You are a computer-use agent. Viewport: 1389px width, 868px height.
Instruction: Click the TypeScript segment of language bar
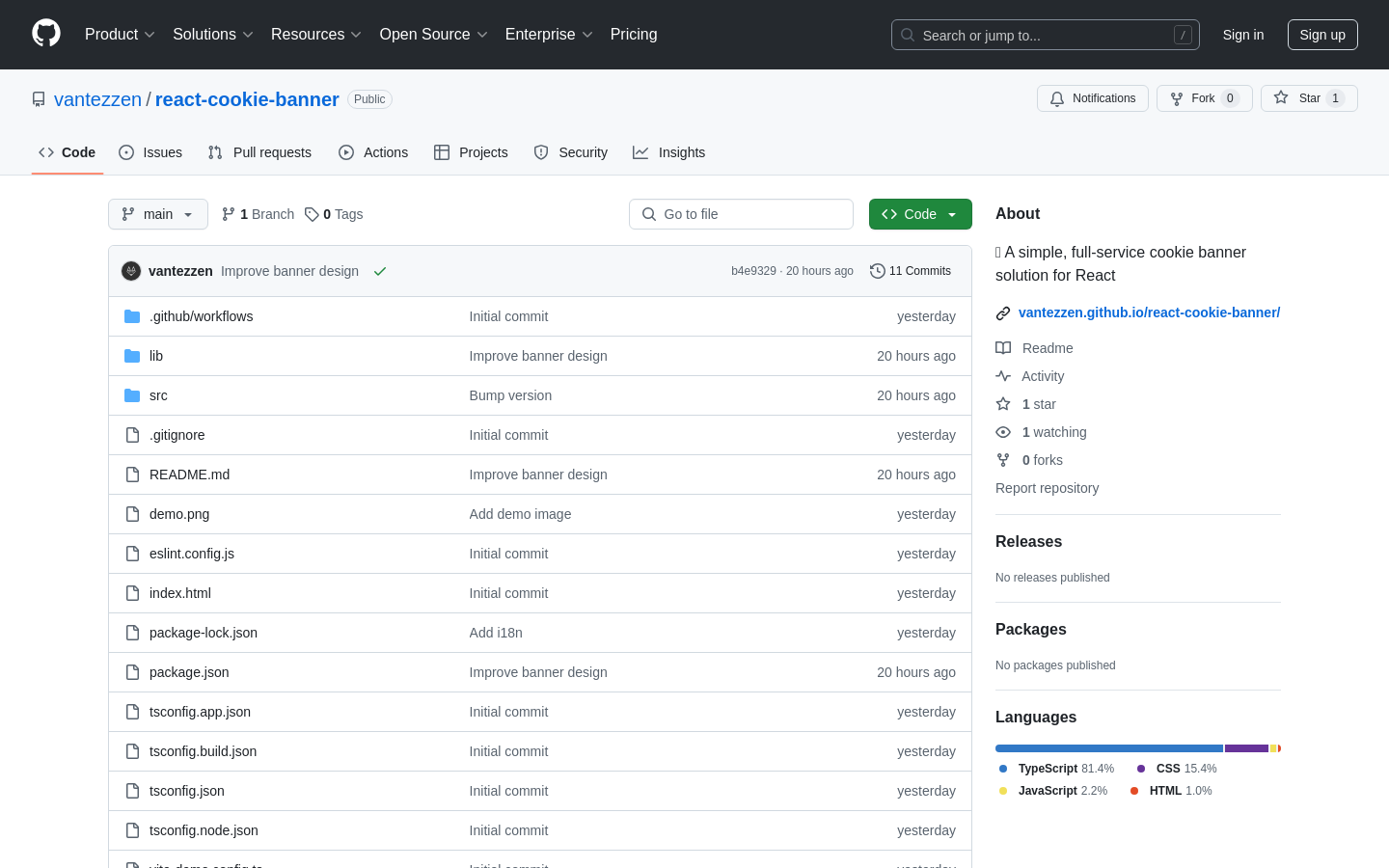coord(1109,748)
